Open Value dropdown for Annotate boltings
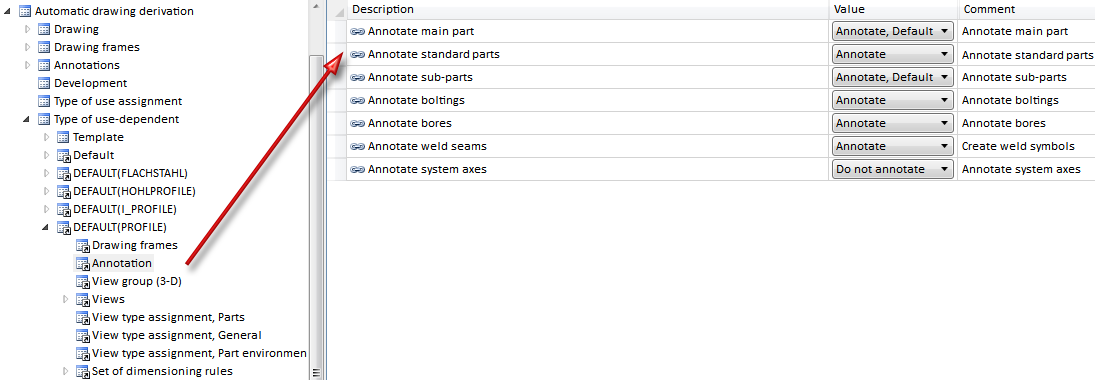The height and width of the screenshot is (380, 1095). (x=892, y=101)
